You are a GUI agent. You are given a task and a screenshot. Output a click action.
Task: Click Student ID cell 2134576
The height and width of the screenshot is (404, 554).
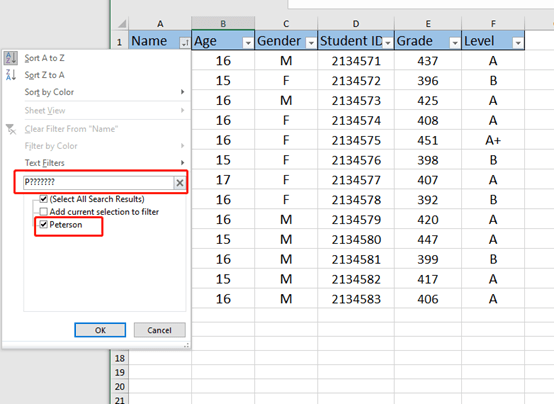[356, 160]
